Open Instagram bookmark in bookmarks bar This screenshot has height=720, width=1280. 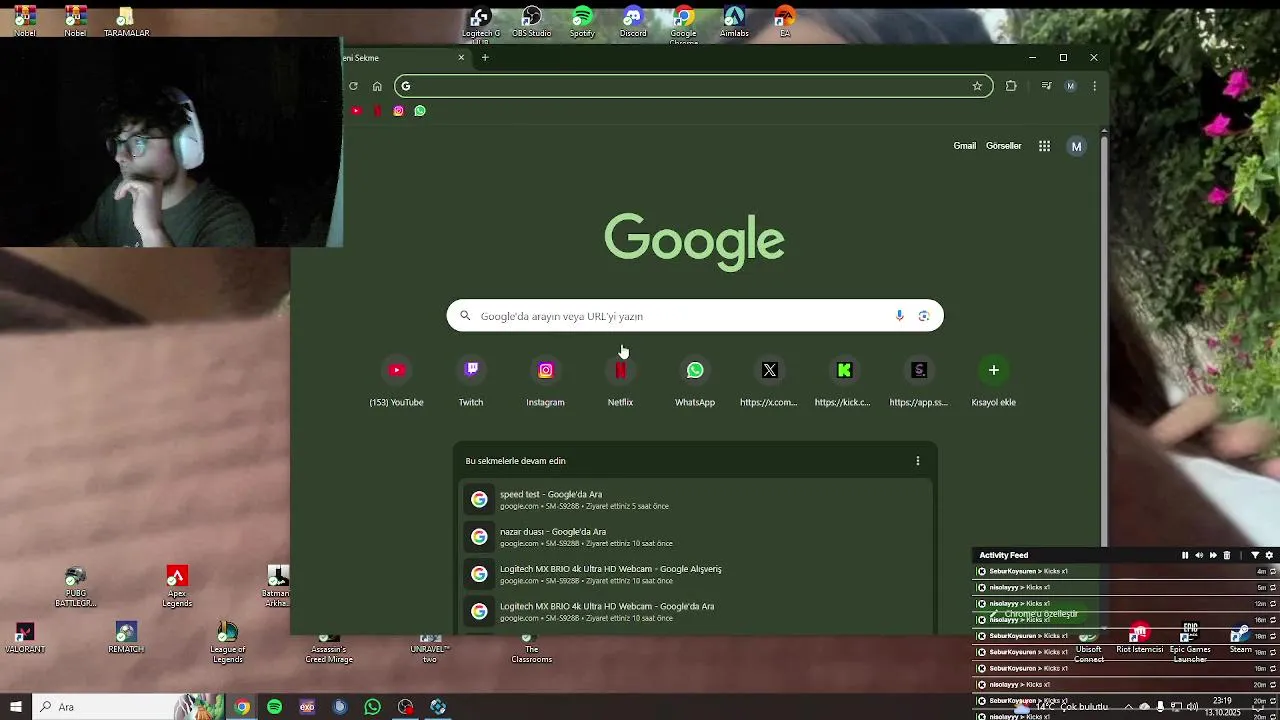[398, 111]
